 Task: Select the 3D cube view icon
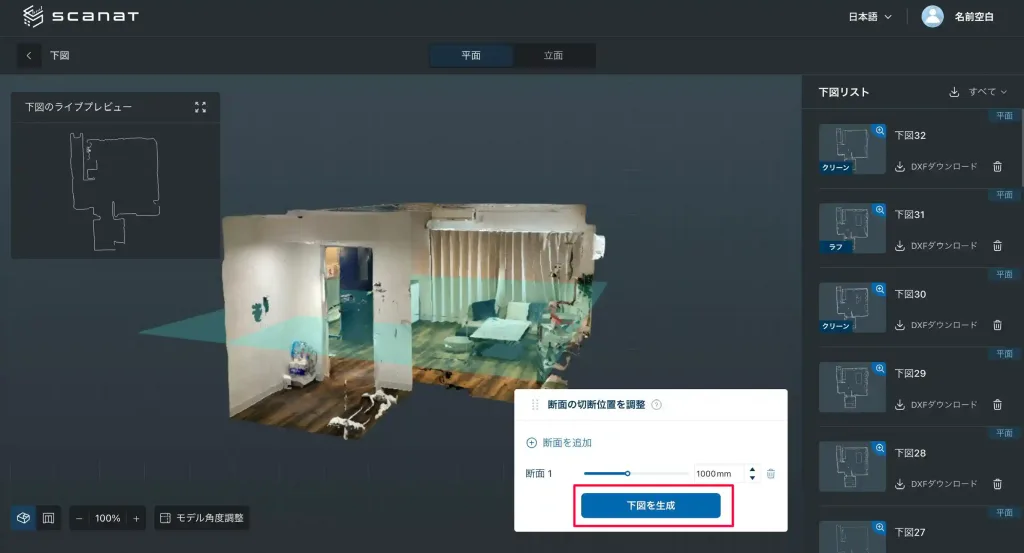pos(23,518)
